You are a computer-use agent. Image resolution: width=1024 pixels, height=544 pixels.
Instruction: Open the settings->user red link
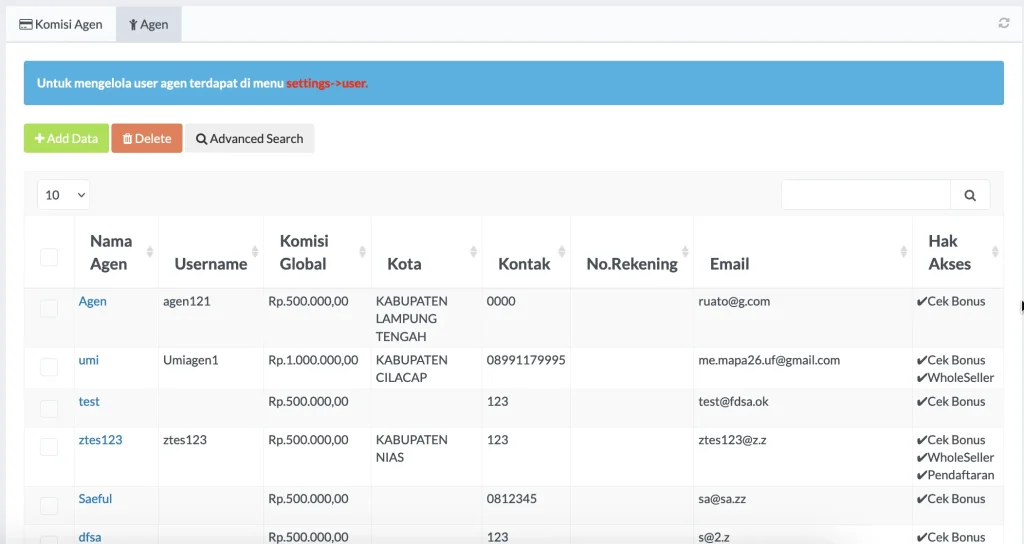pos(327,83)
